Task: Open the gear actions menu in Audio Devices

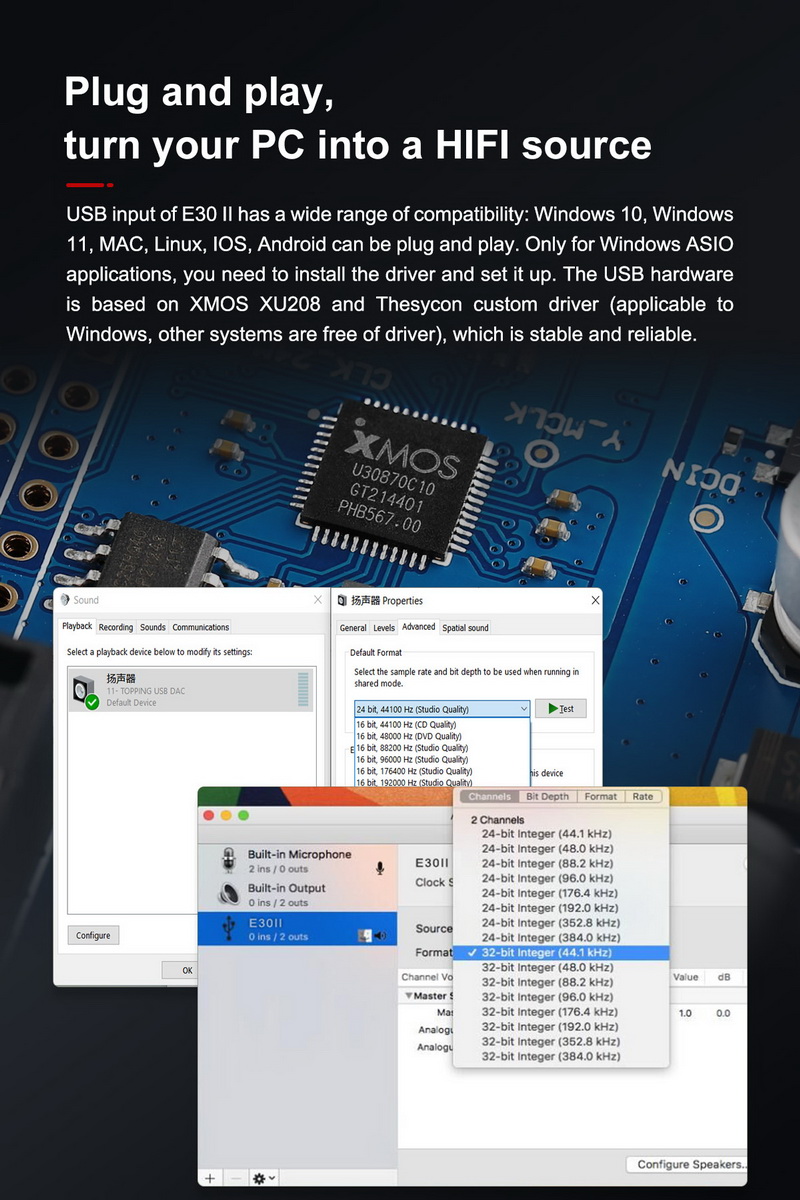Action: (263, 1178)
